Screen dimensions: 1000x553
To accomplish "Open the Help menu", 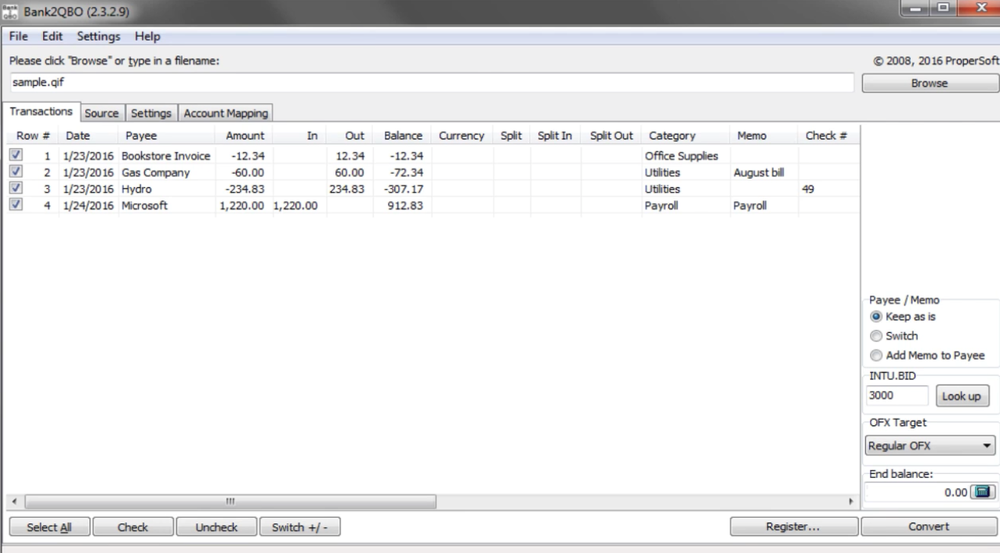I will [x=147, y=36].
